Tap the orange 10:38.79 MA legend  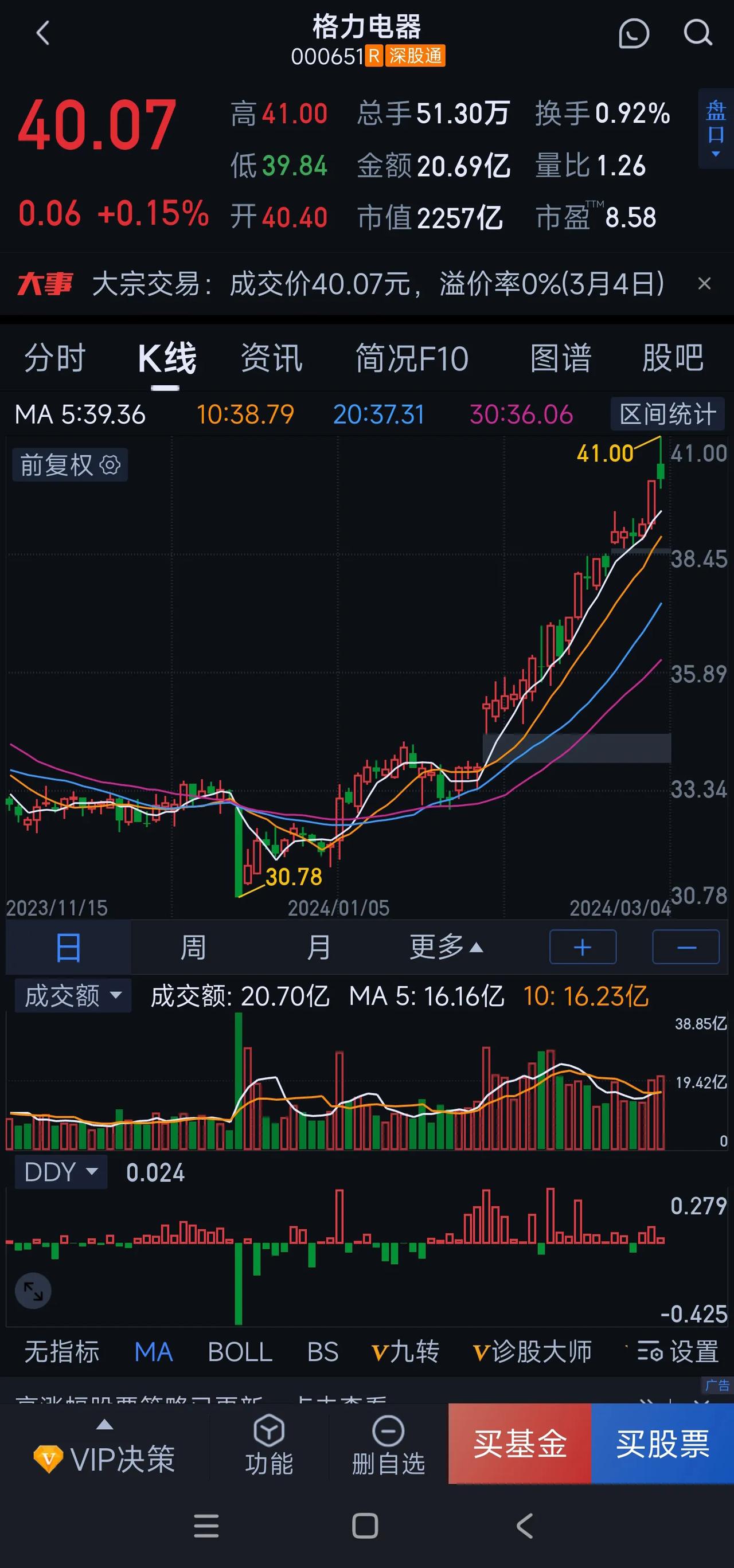pos(245,415)
